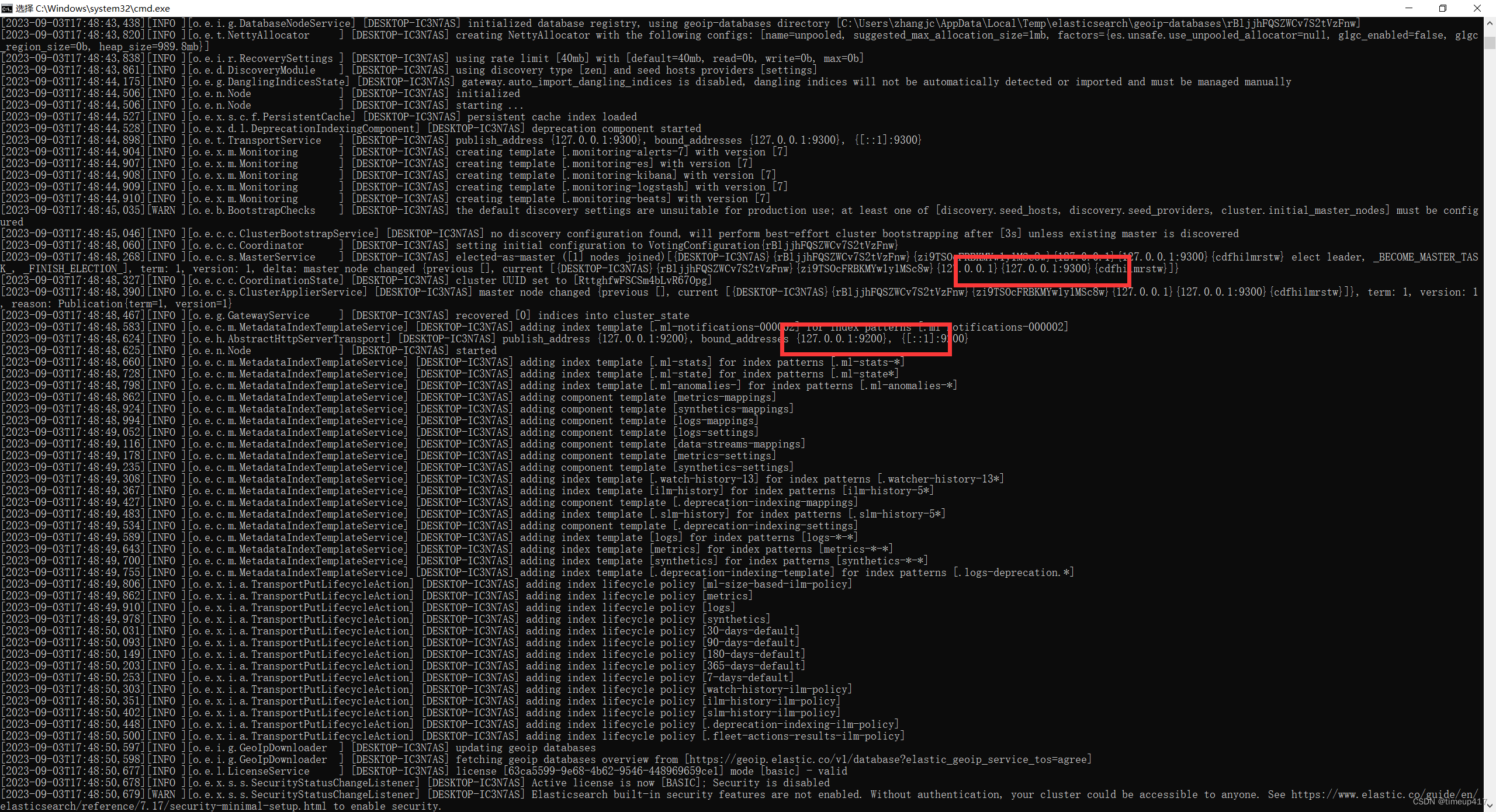The width and height of the screenshot is (1496, 812).
Task: Click the 'elected-as-master' text
Action: pos(505,257)
